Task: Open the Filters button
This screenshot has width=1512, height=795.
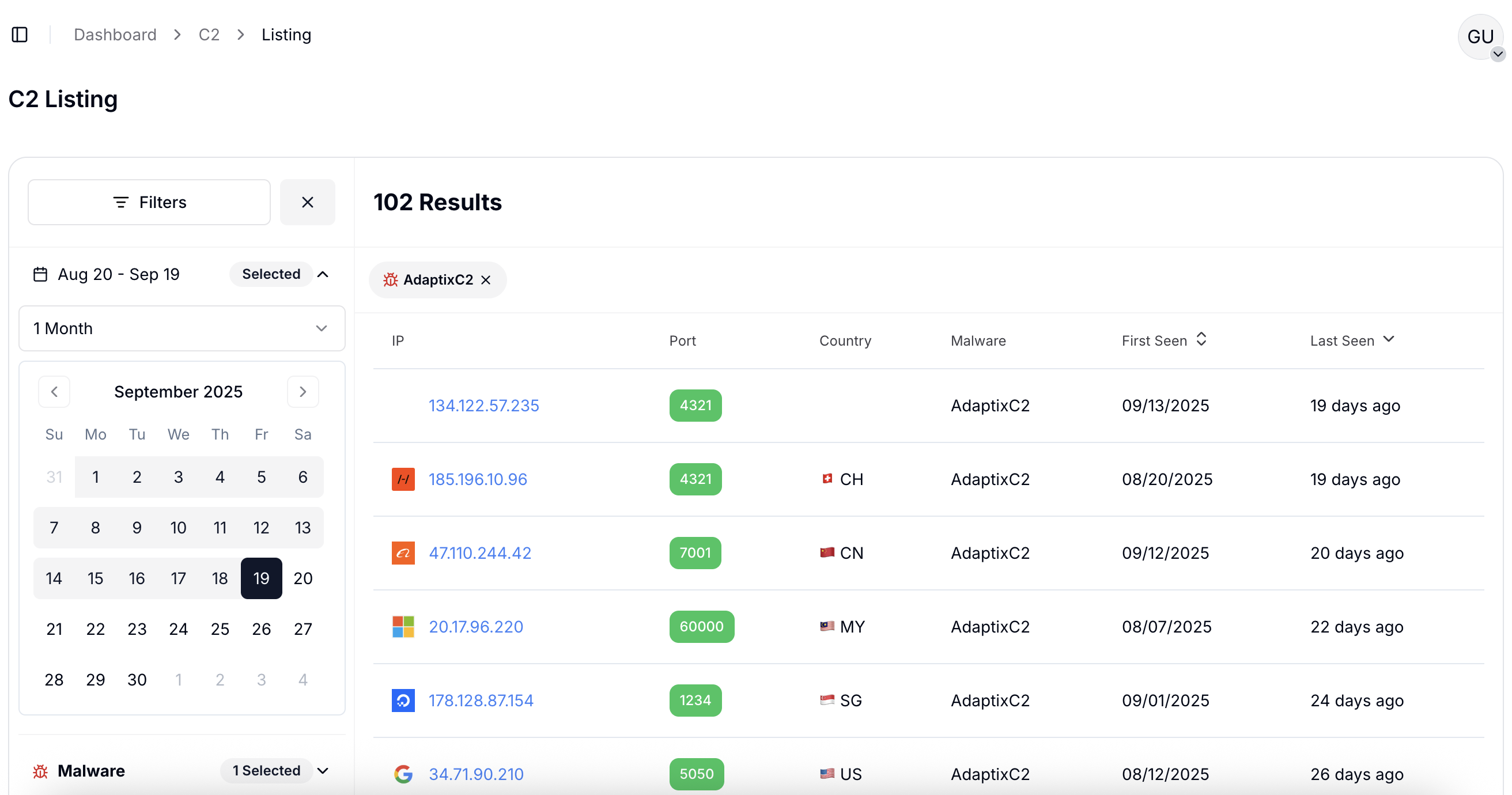Action: pos(149,202)
